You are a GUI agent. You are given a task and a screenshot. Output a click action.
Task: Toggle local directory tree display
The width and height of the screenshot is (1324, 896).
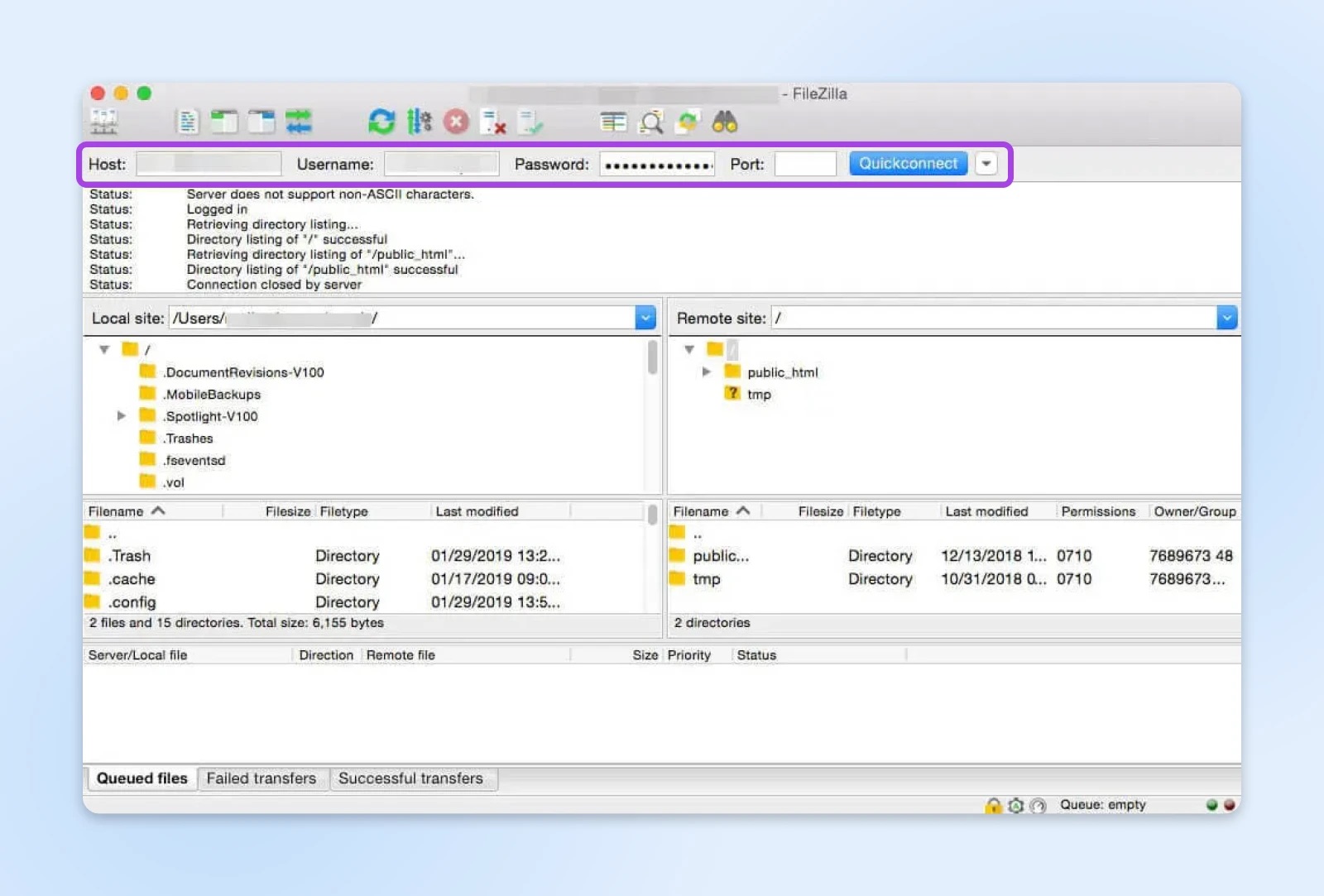tap(223, 122)
